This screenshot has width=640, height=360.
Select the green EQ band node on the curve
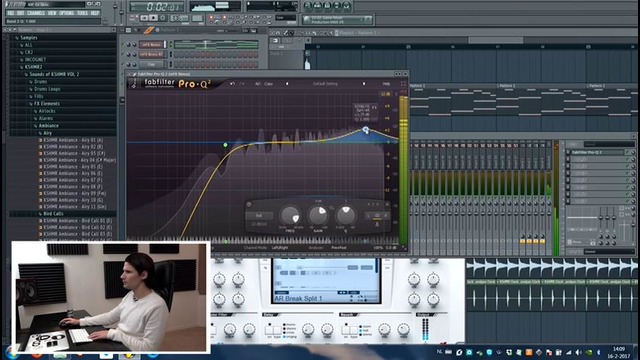click(x=225, y=145)
